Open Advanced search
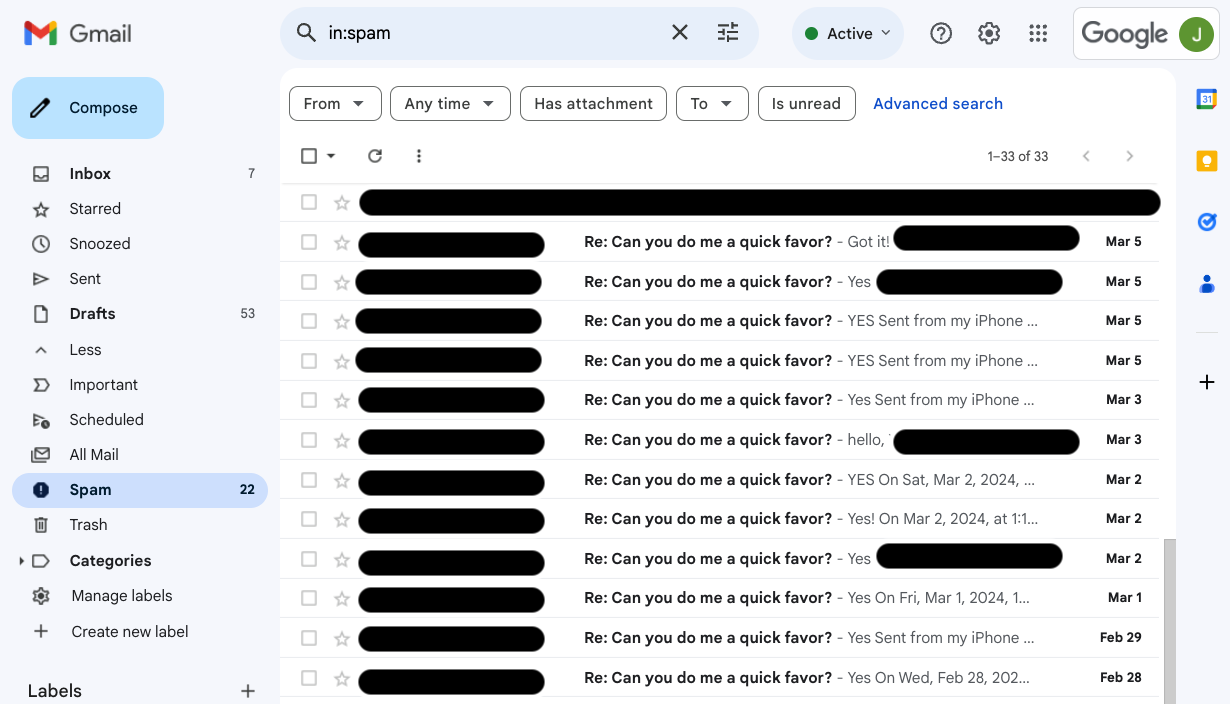Screen dimensions: 1230x704 (938, 103)
